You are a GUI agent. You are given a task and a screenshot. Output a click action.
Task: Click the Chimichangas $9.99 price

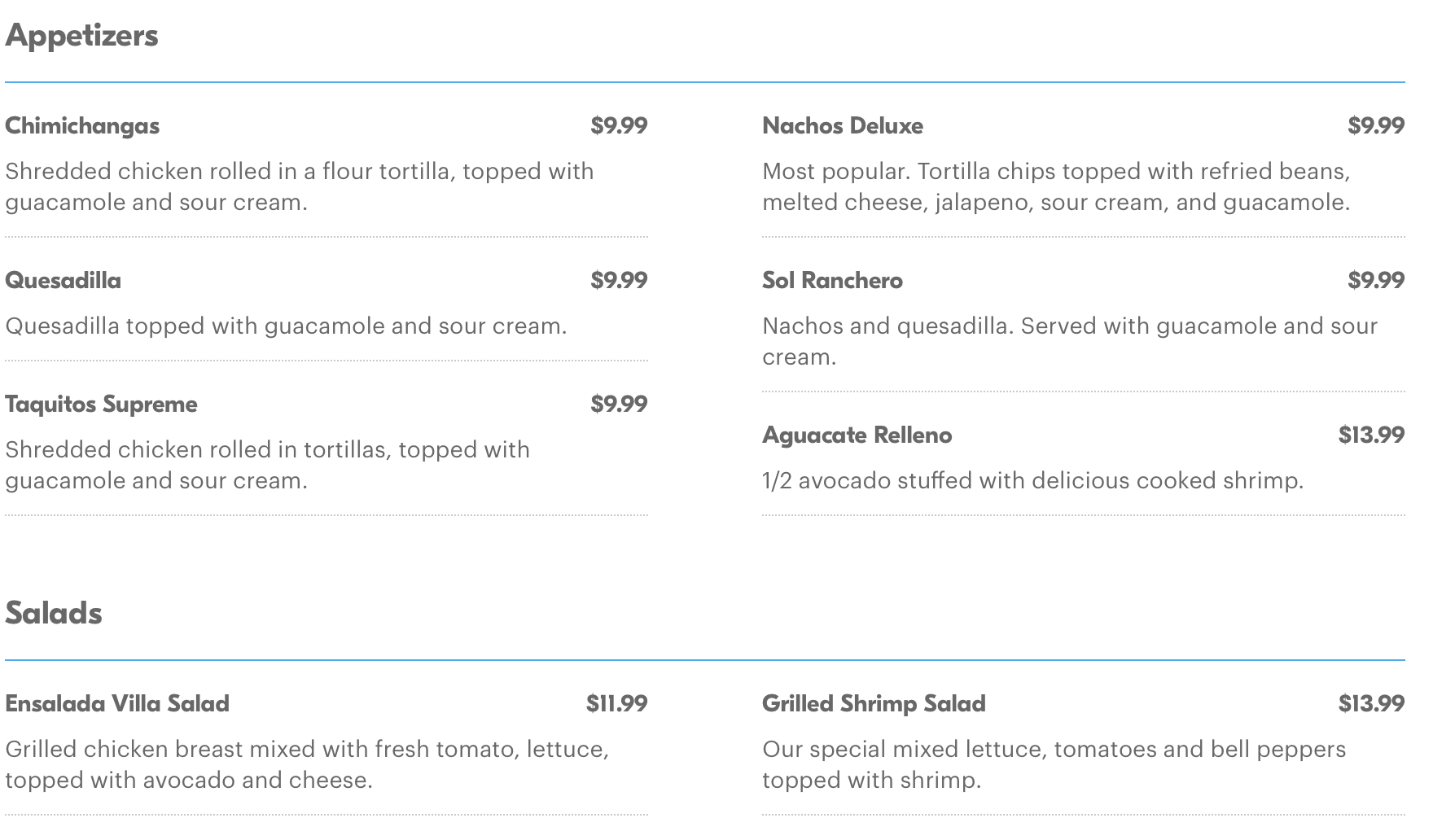coord(619,126)
